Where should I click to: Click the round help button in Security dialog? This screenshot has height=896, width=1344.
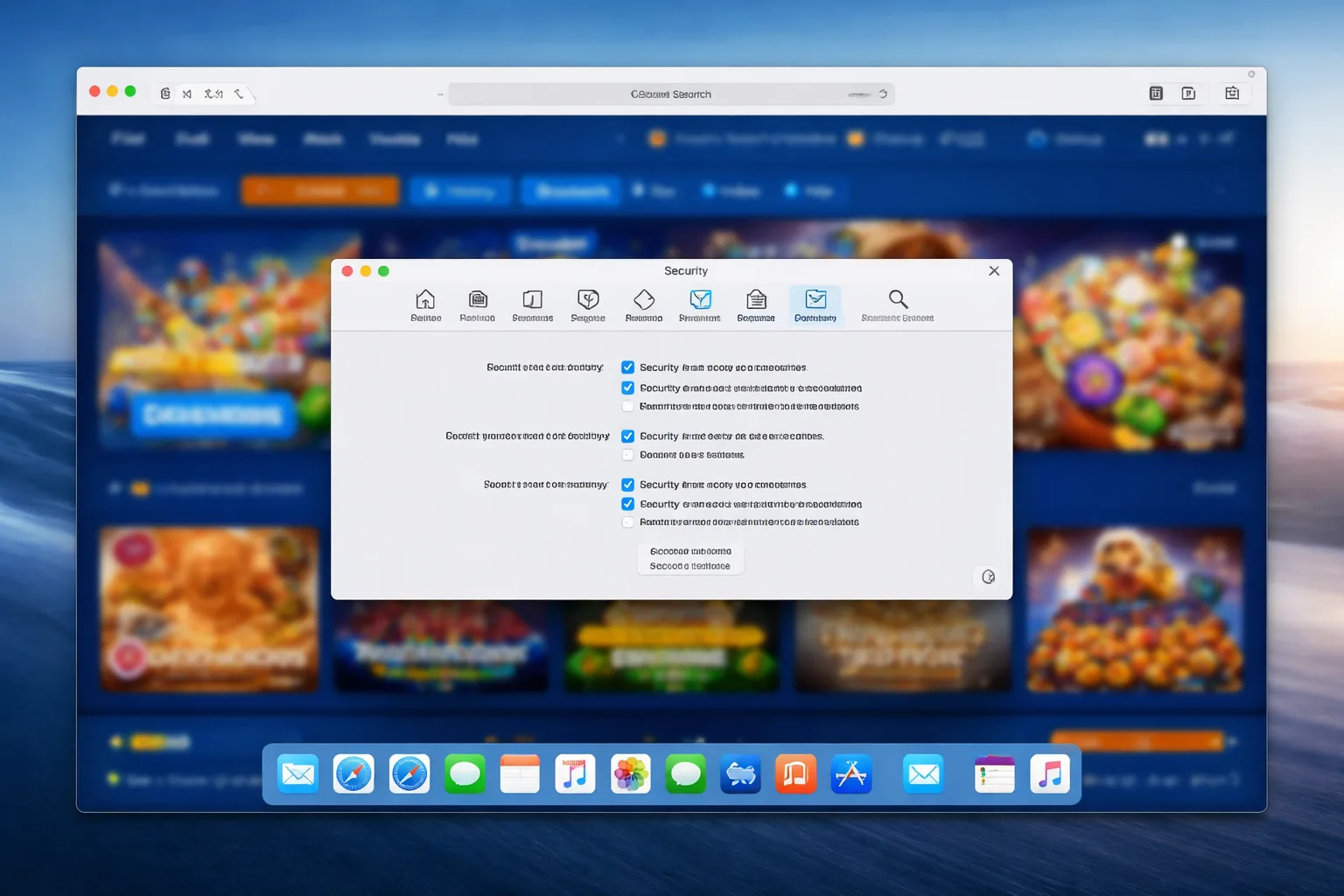989,577
